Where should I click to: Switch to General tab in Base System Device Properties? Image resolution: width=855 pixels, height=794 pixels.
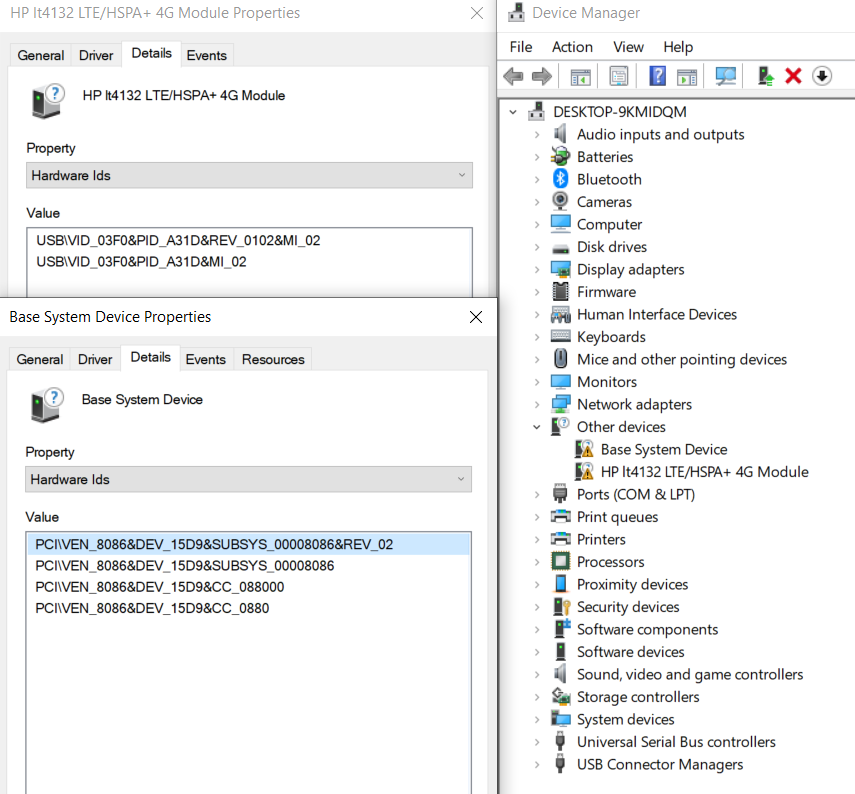tap(39, 359)
